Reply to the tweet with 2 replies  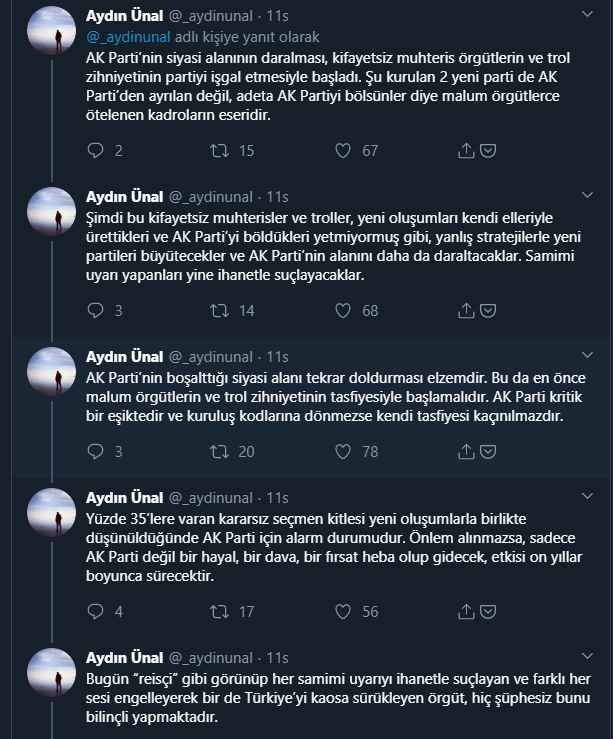(96, 151)
